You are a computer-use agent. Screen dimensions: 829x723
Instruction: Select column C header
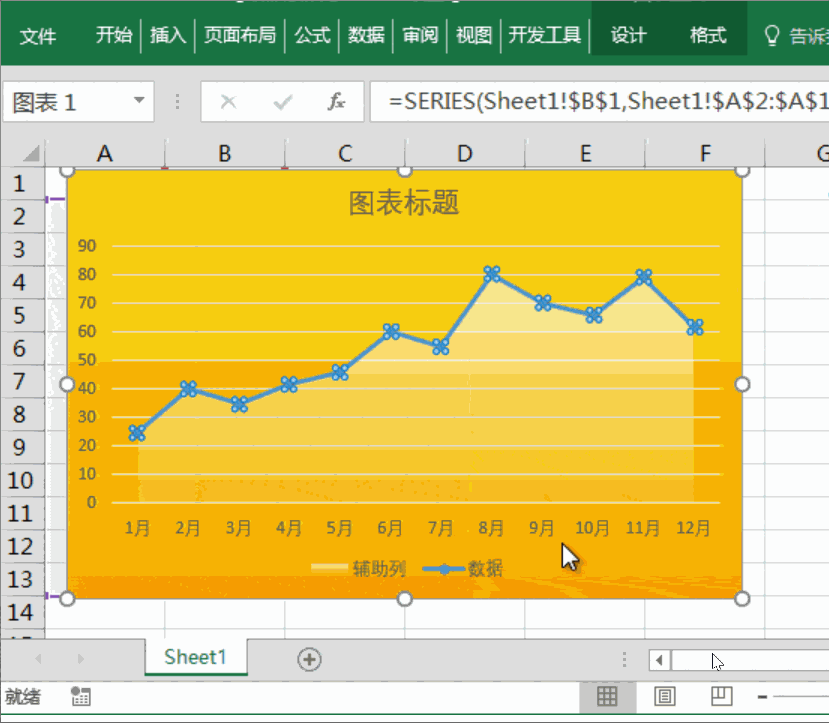[x=345, y=154]
